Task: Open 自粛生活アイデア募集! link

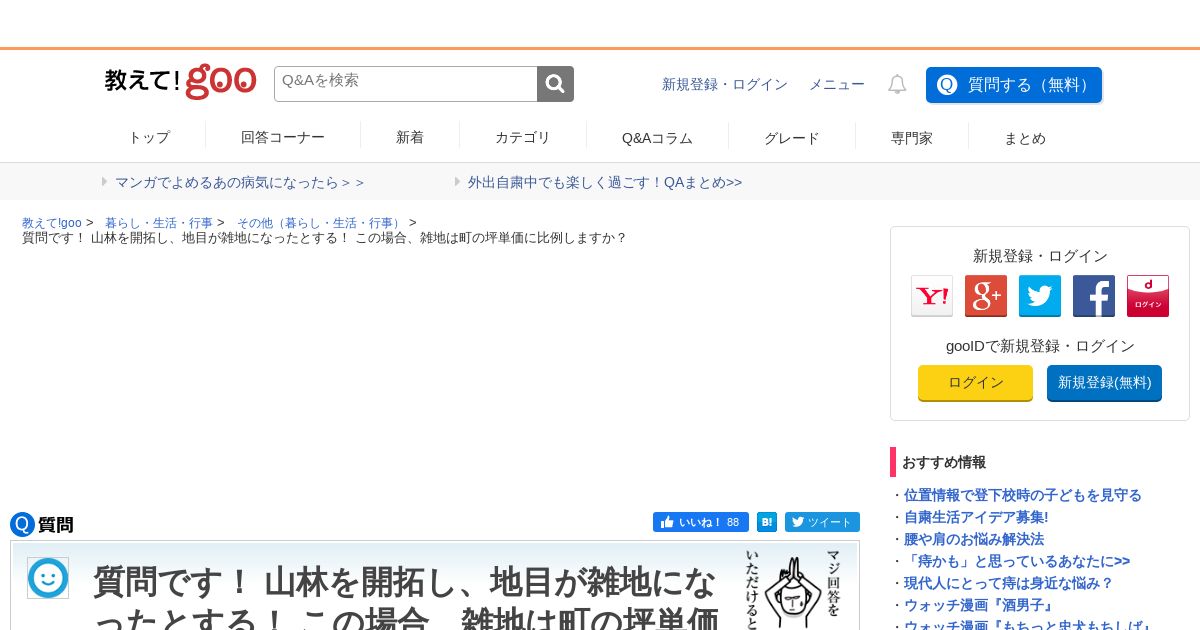Action: pyautogui.click(x=976, y=517)
